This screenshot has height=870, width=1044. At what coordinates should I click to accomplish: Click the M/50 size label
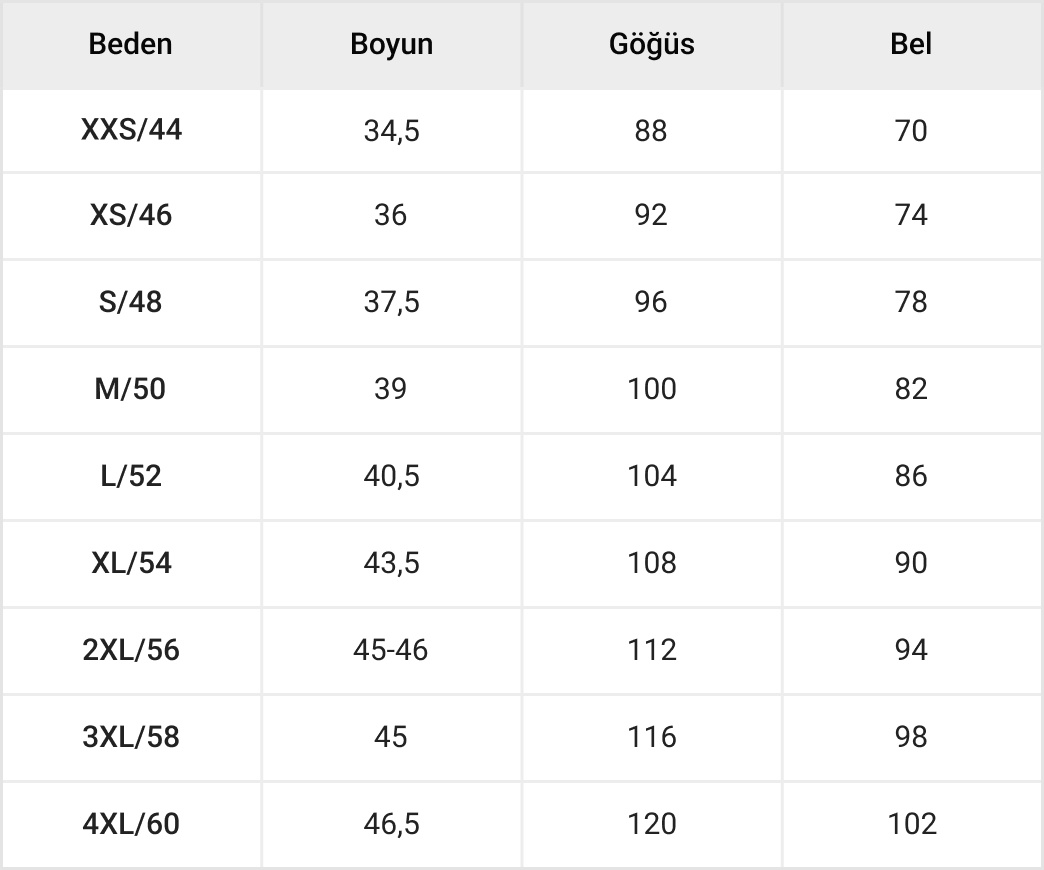pyautogui.click(x=131, y=389)
